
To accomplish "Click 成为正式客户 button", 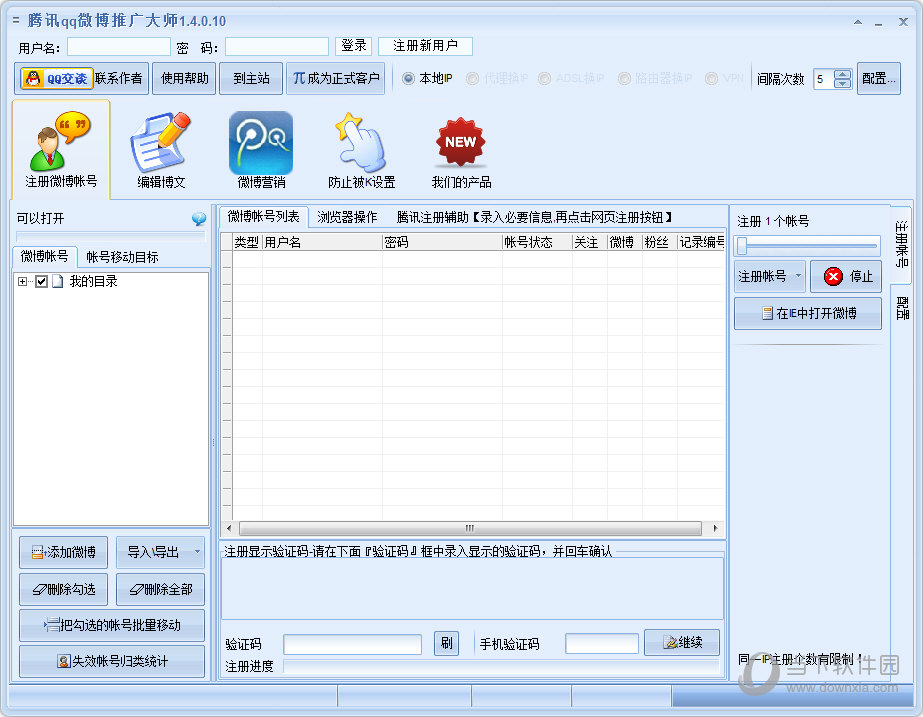I will [x=336, y=78].
